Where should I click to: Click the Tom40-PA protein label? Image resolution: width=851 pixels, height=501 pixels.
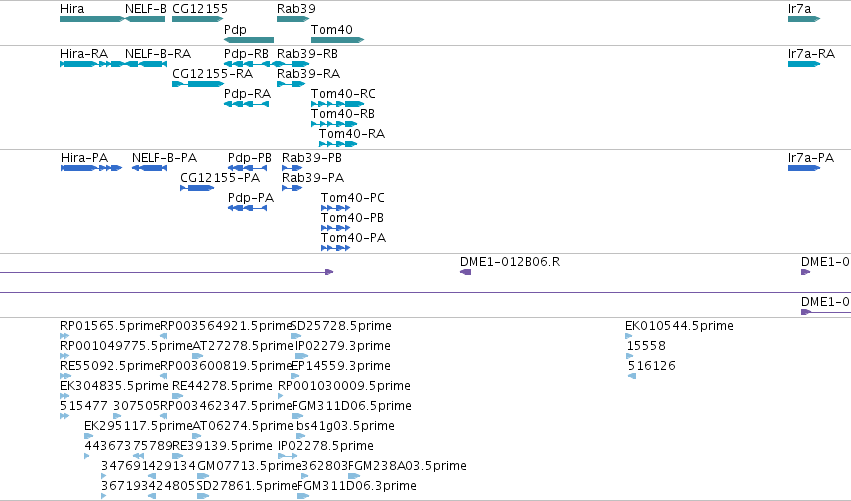coord(353,238)
